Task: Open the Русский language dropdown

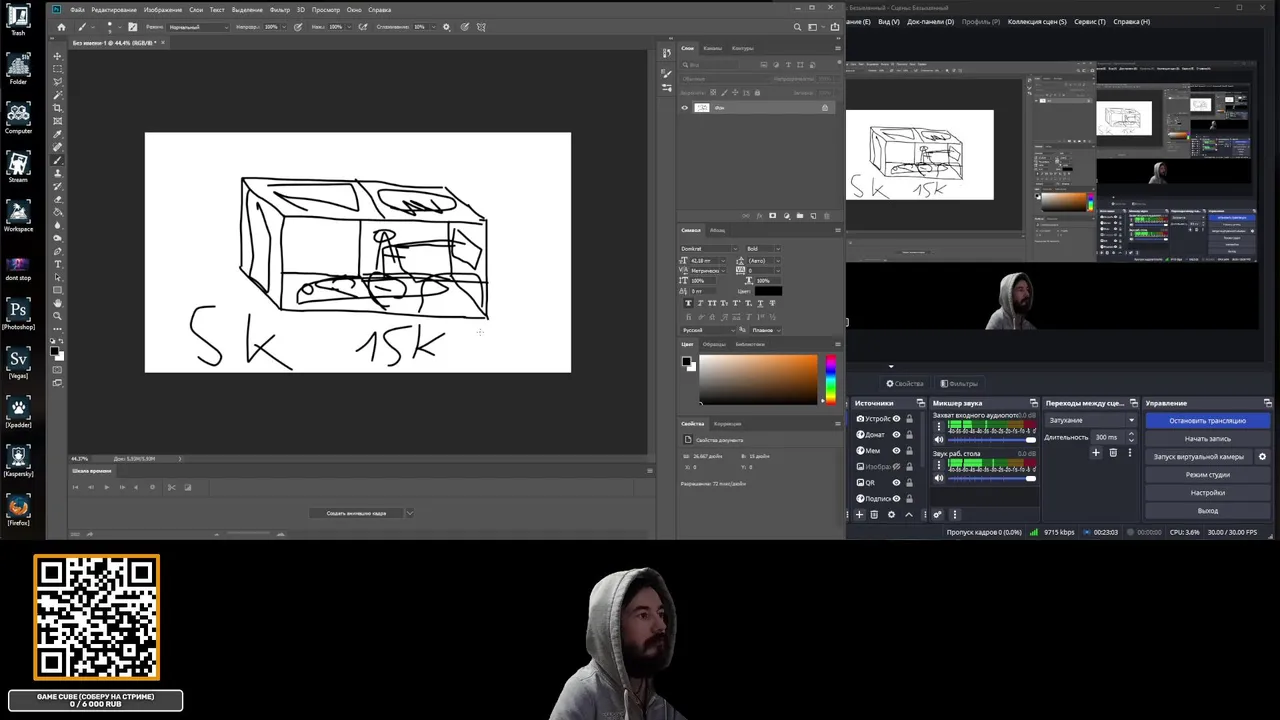Action: click(x=707, y=330)
